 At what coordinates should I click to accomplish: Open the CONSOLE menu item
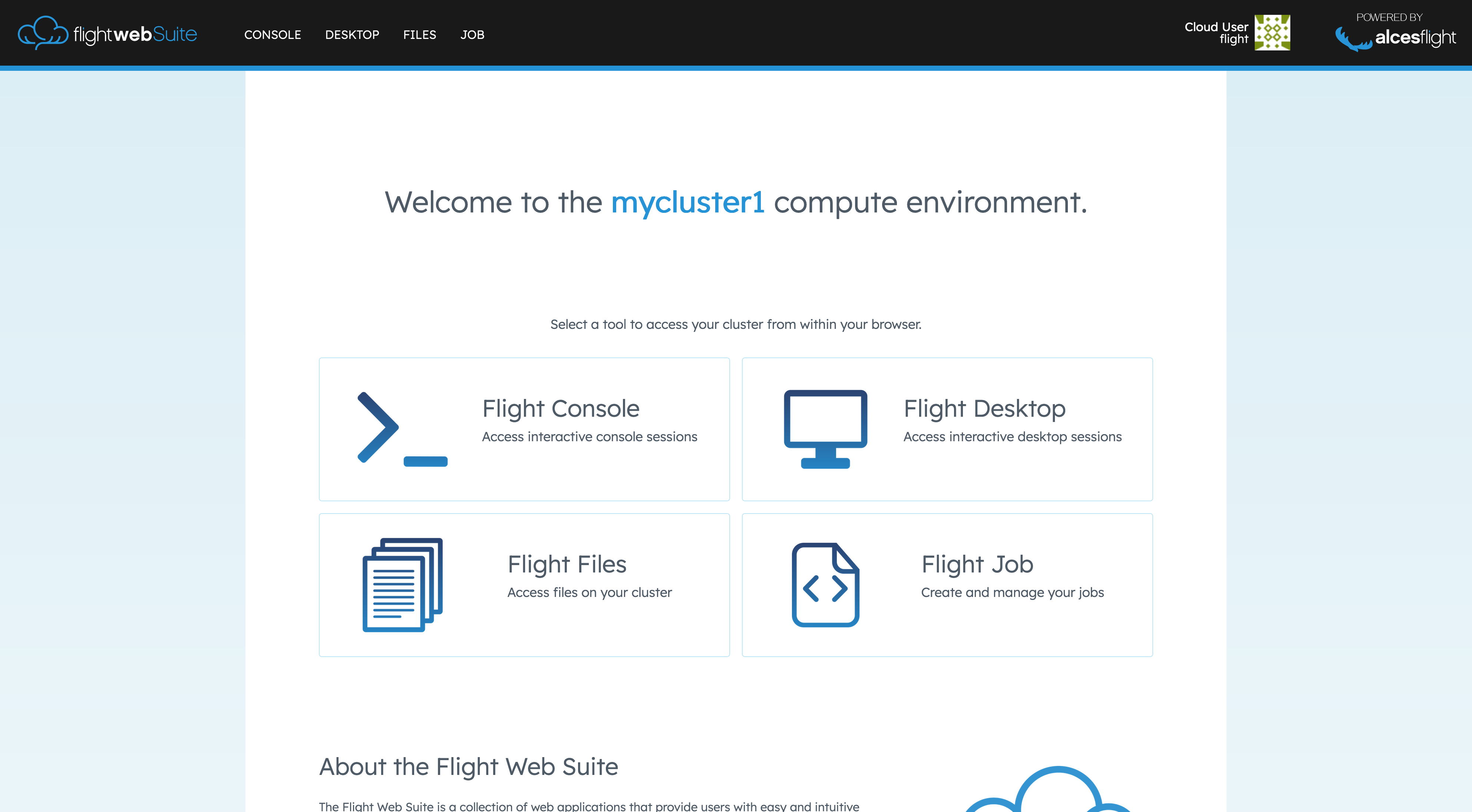pyautogui.click(x=273, y=35)
